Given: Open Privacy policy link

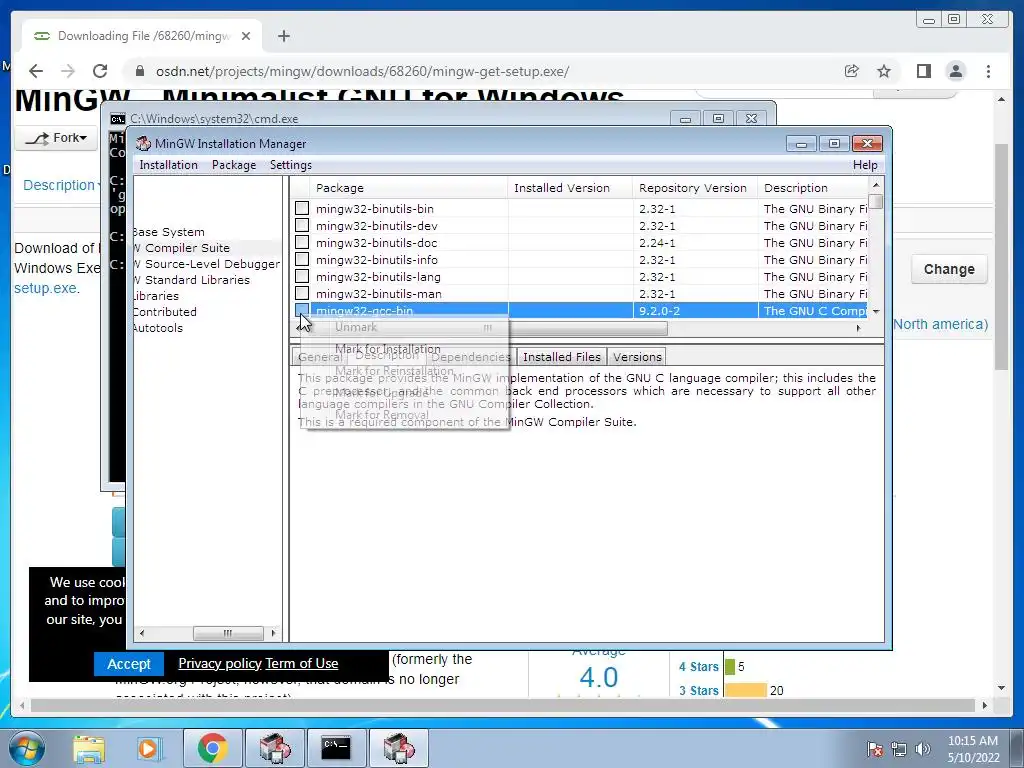Looking at the screenshot, I should (x=220, y=664).
